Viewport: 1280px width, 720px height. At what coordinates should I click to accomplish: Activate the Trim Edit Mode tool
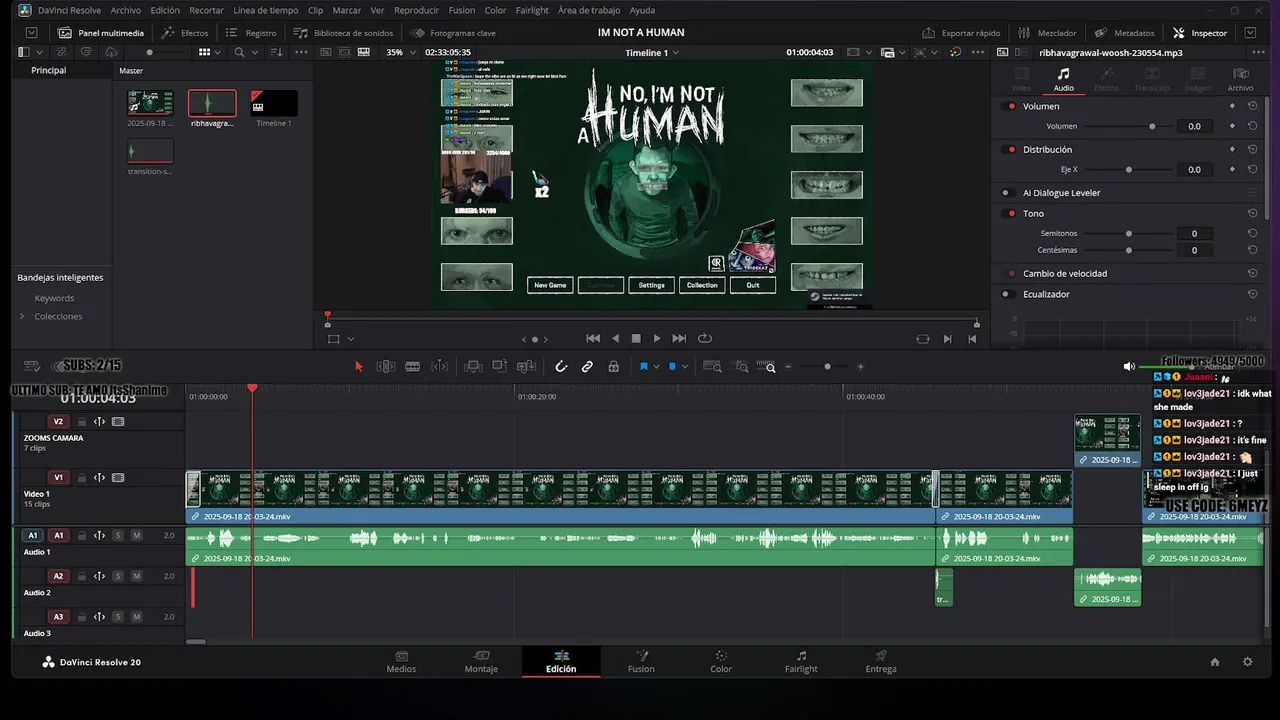click(x=385, y=367)
